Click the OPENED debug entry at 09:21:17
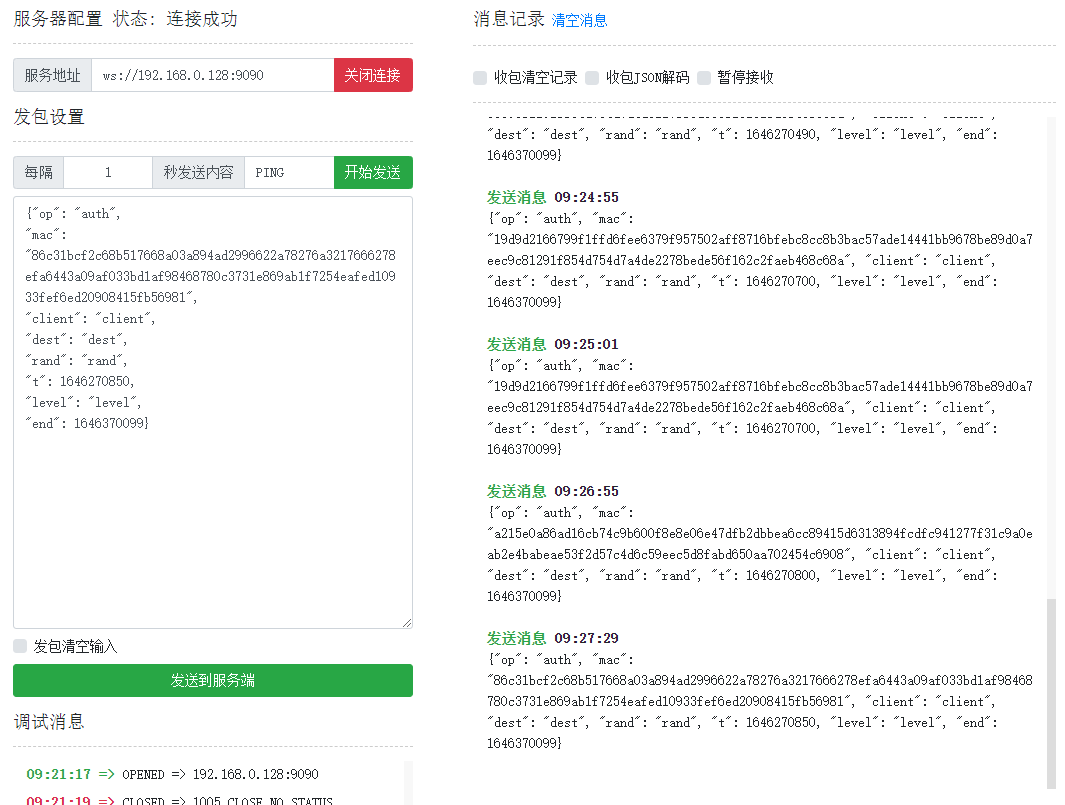 pyautogui.click(x=170, y=774)
